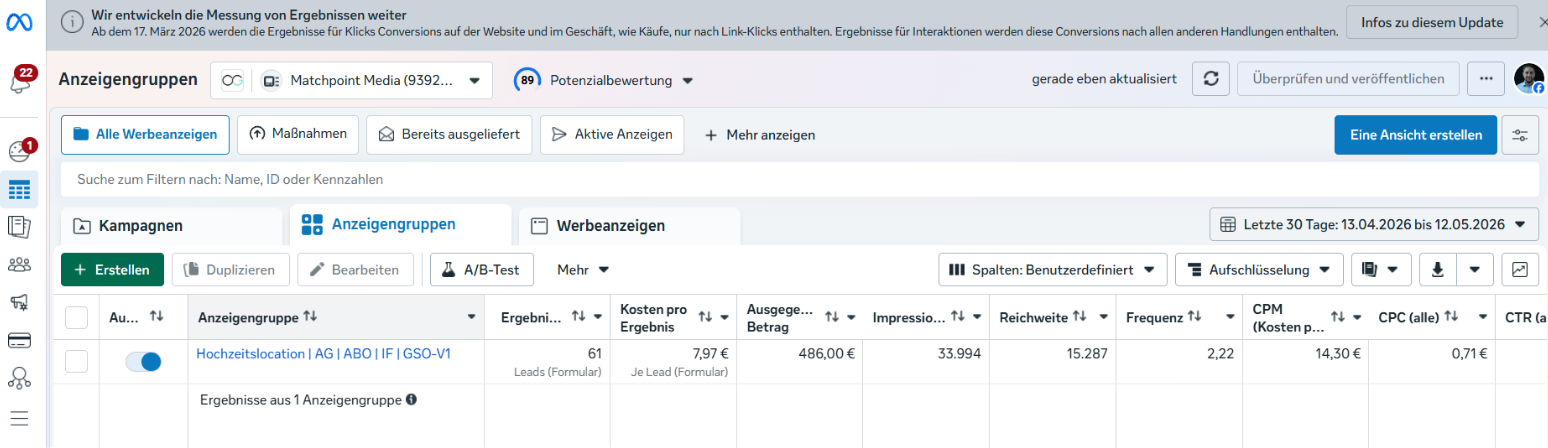Open the view filter sliders icon
This screenshot has width=1548, height=448.
pos(1520,135)
